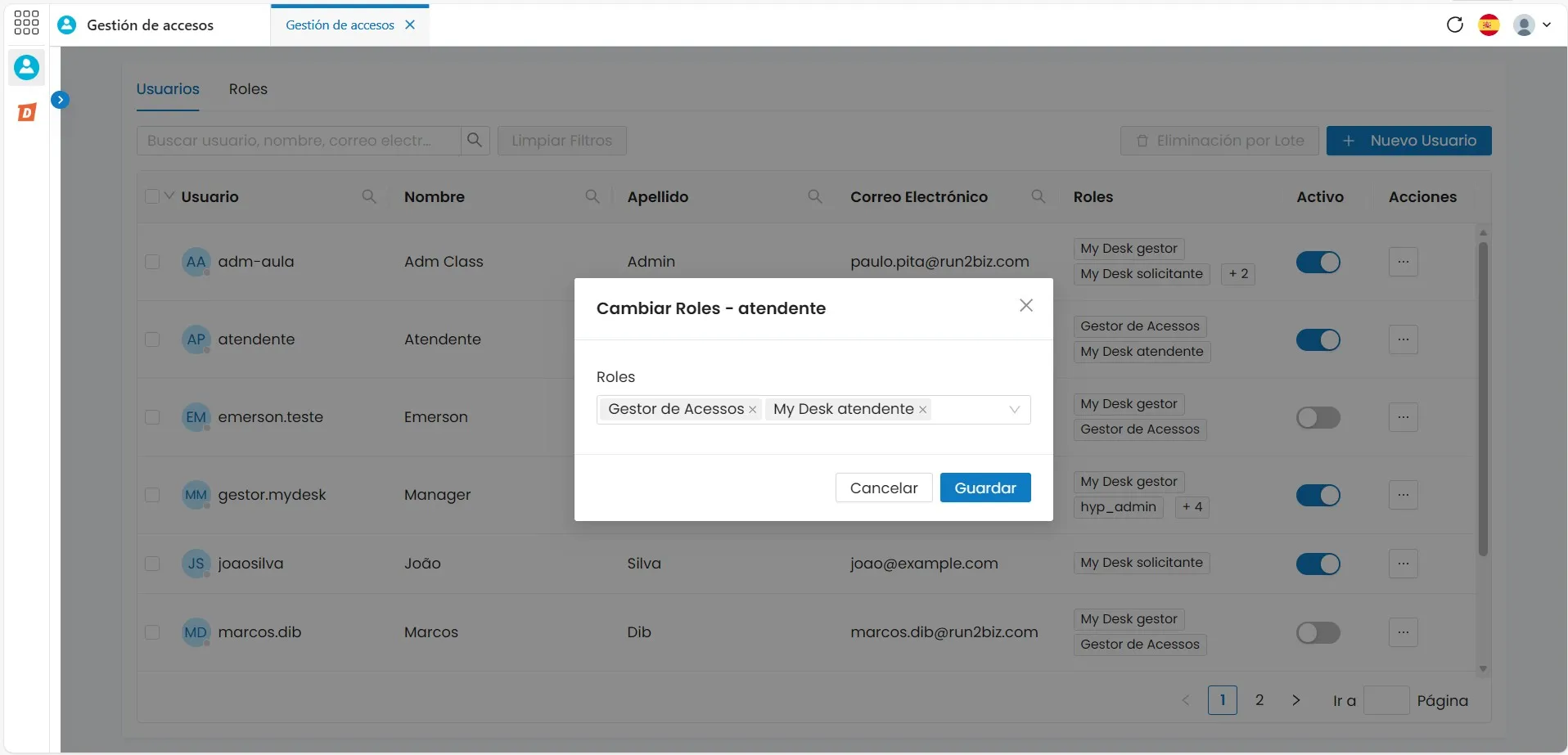Focus the Buscar usuario search field
This screenshot has height=755, width=1568.
[299, 141]
